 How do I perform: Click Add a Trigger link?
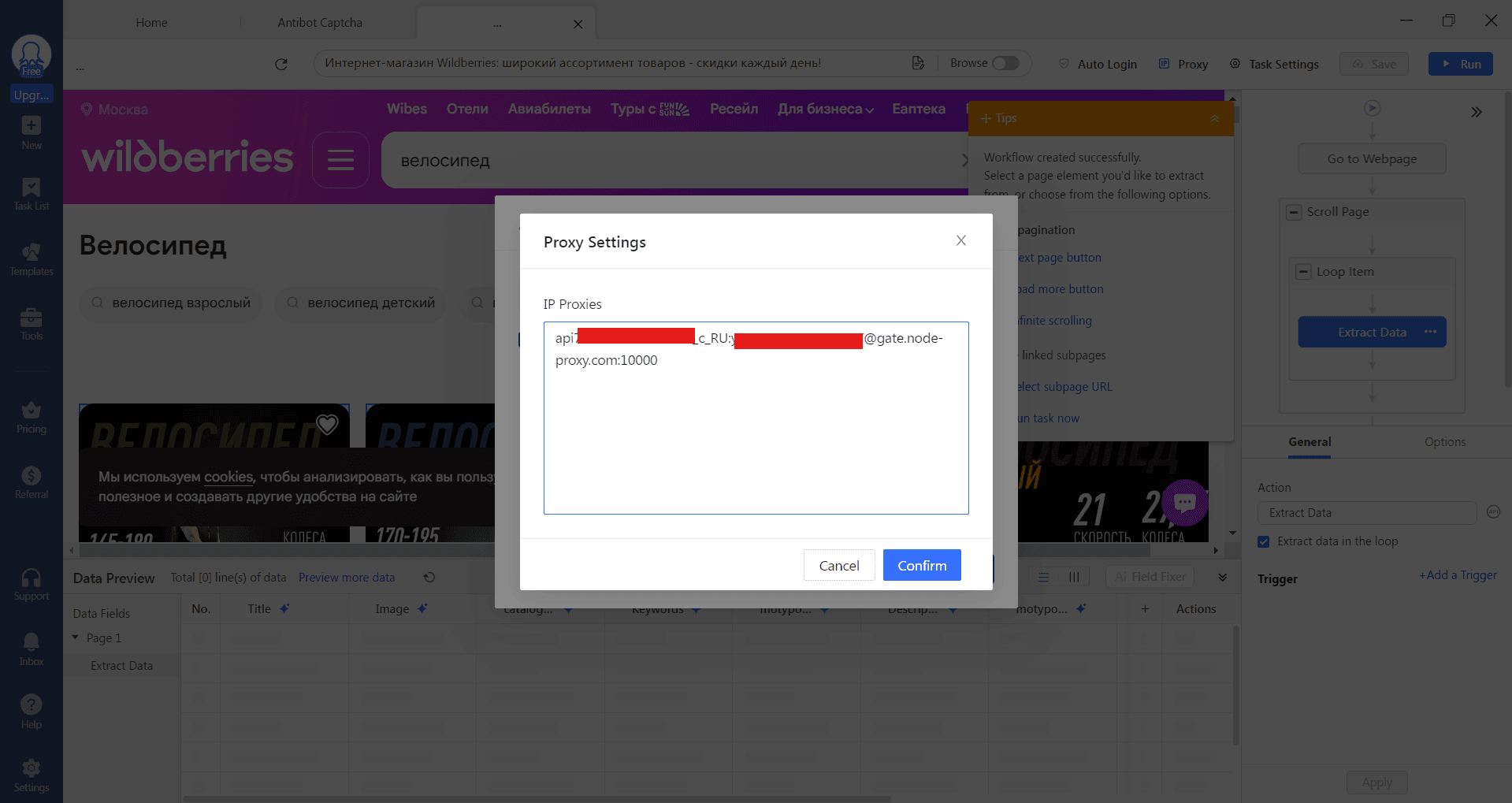pyautogui.click(x=1458, y=575)
